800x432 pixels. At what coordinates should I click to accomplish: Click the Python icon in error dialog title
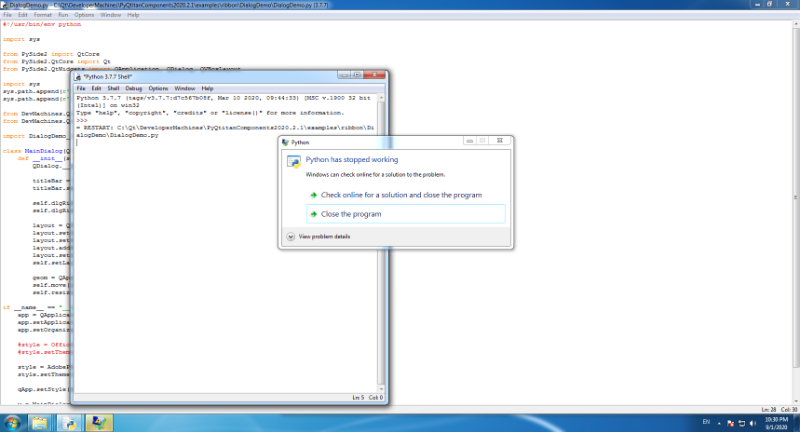284,143
